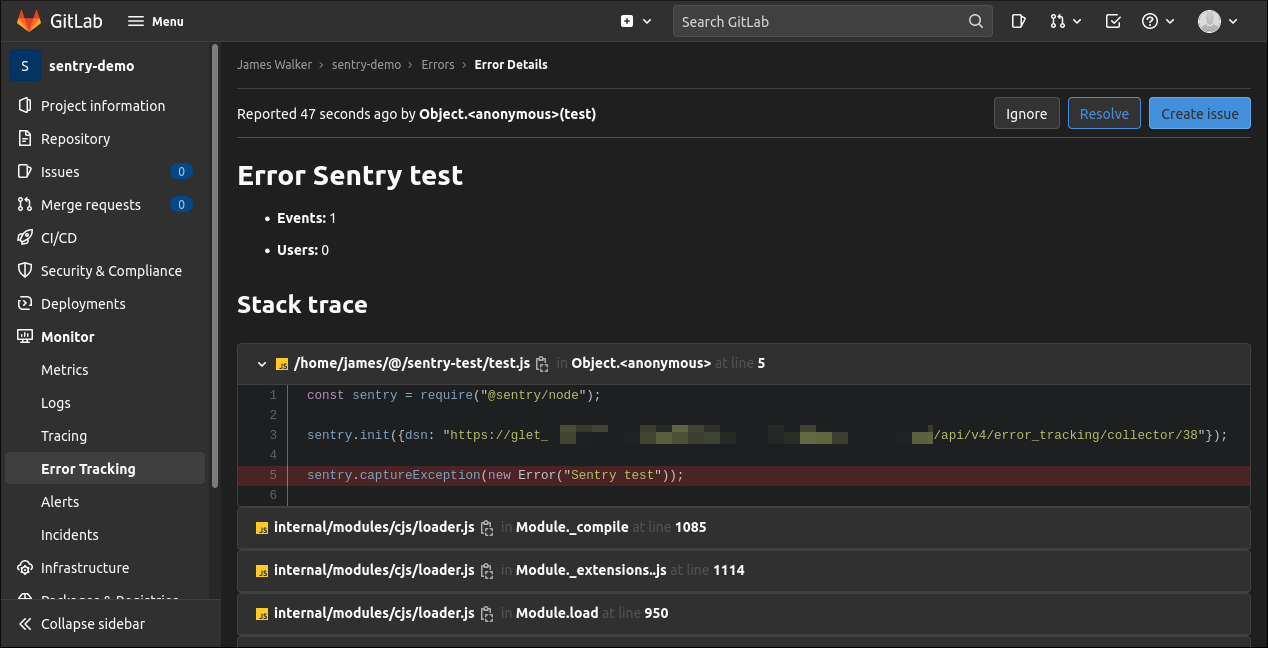Click the Create issue button
The width and height of the screenshot is (1268, 648).
[1200, 113]
